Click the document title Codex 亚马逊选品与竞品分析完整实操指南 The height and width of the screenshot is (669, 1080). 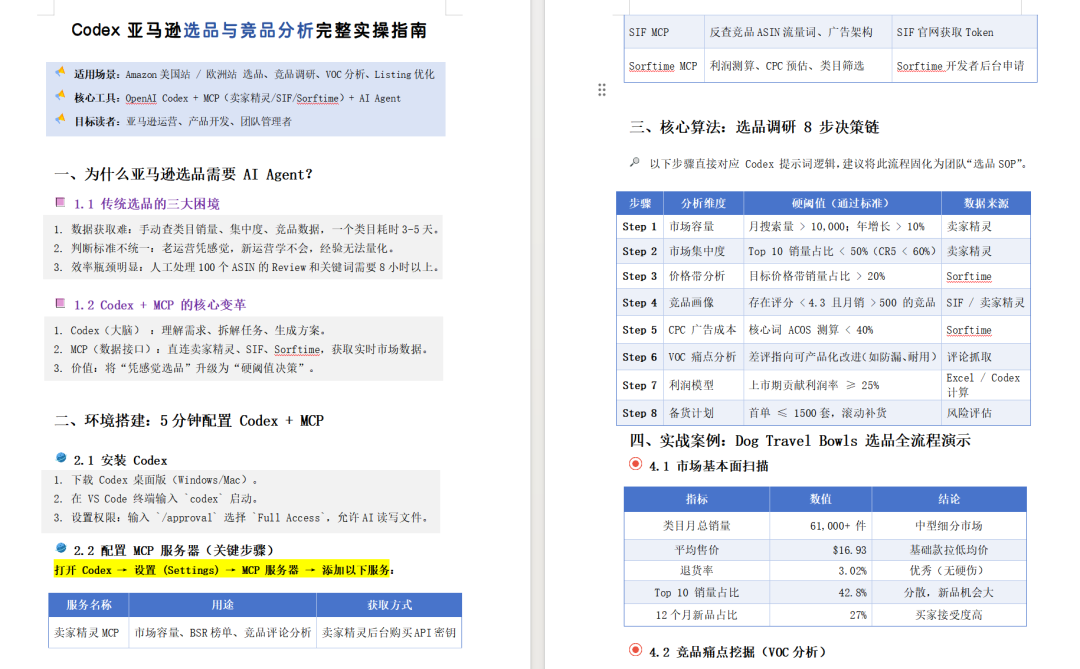coord(249,30)
